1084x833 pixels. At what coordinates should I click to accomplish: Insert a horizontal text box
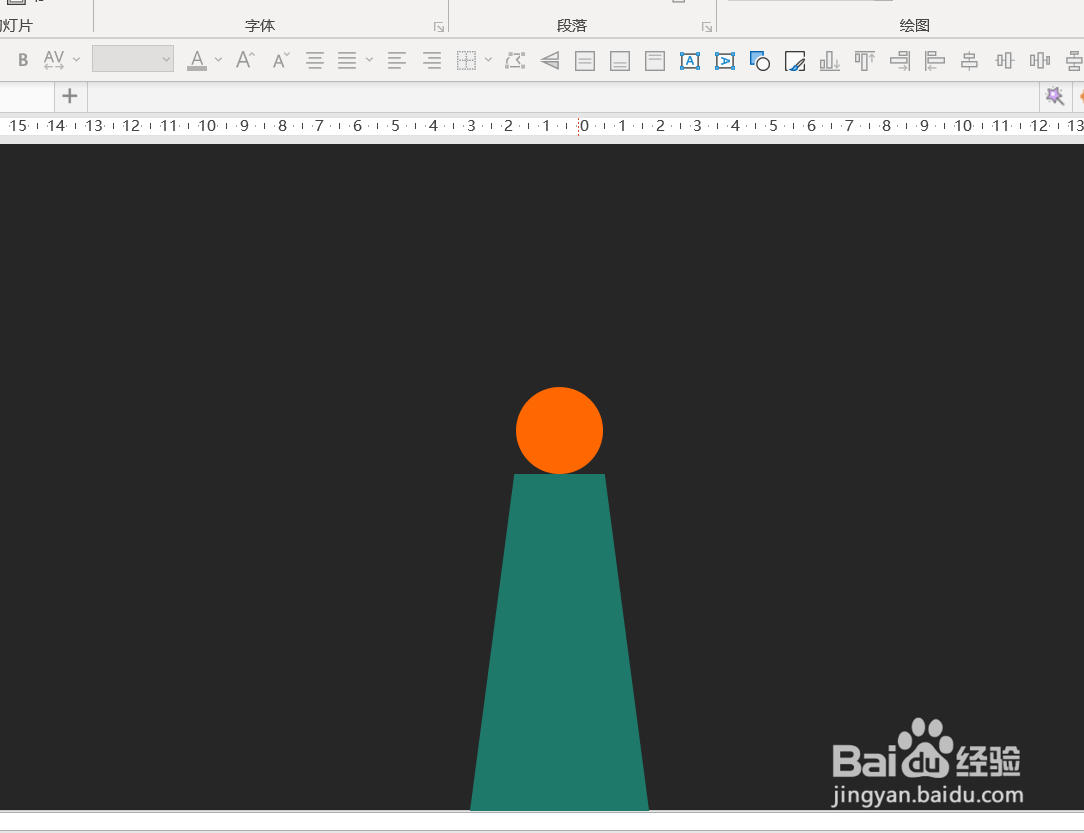tap(690, 61)
